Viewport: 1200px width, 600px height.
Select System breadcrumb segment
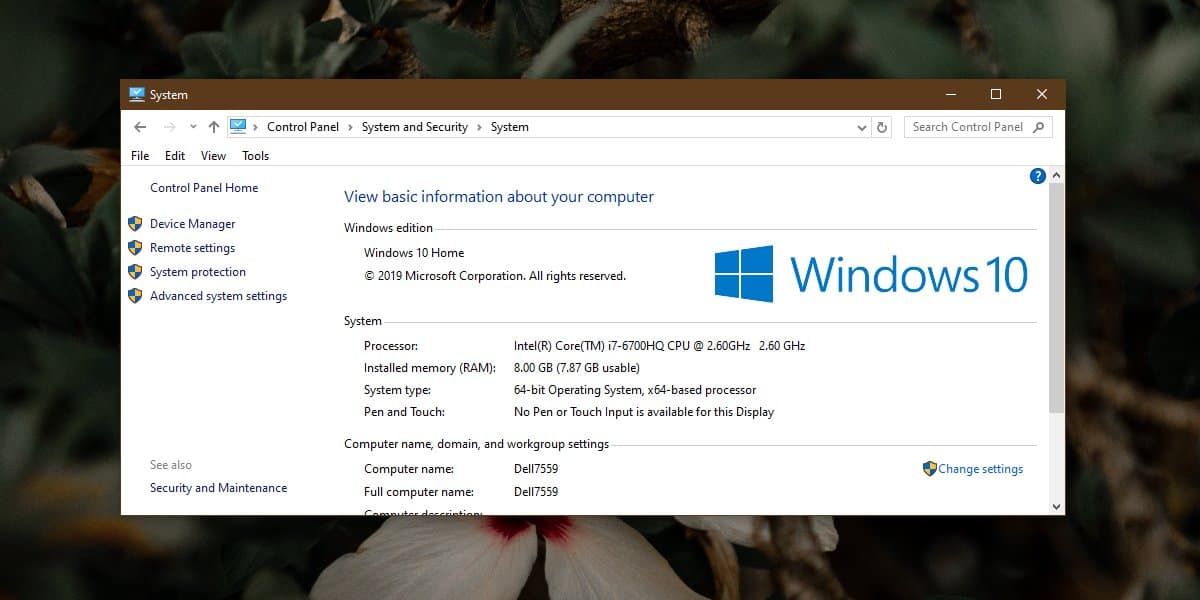click(510, 127)
